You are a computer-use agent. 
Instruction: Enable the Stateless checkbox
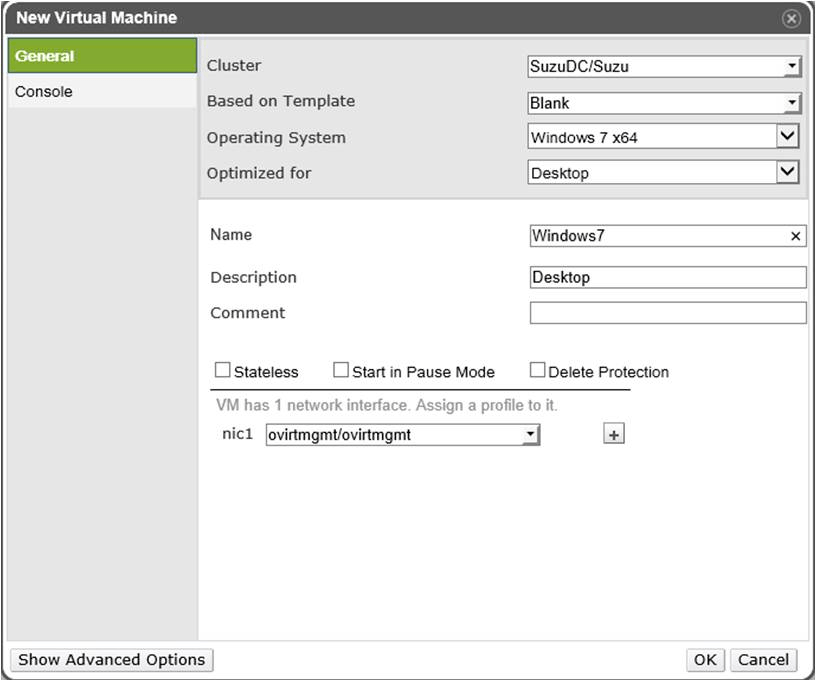(x=222, y=371)
